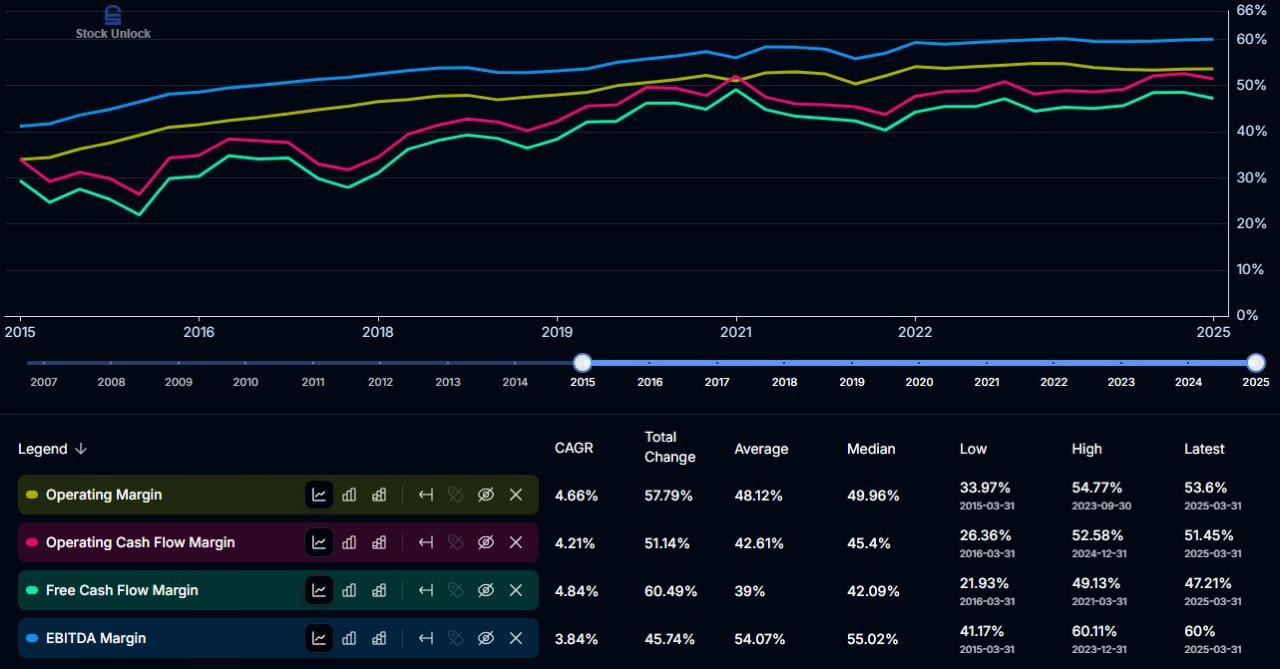Click the Operating Cash Flow Margin legend label
Viewport: 1280px width, 669px height.
[140, 542]
